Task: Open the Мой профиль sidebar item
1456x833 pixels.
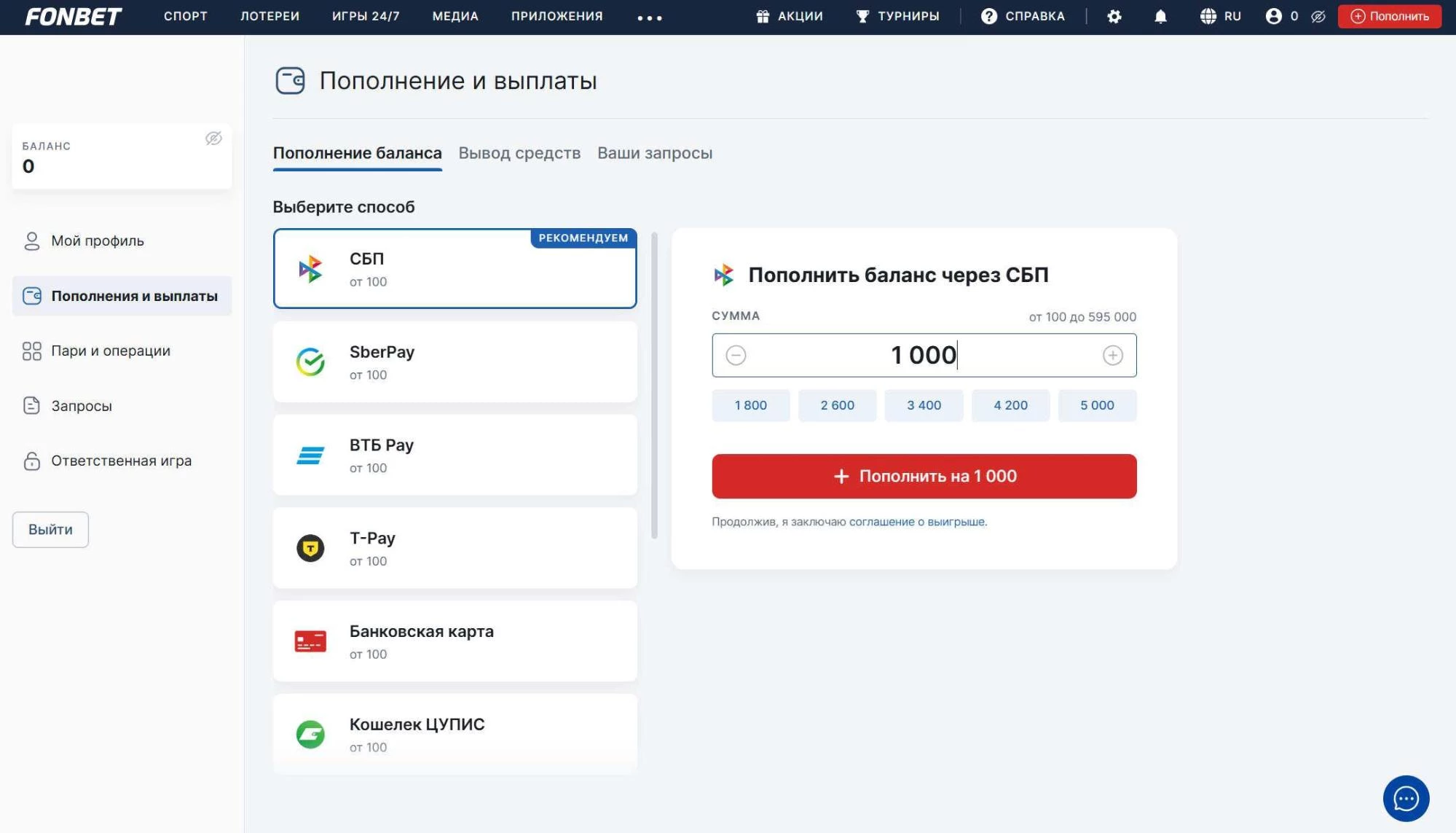Action: point(97,240)
